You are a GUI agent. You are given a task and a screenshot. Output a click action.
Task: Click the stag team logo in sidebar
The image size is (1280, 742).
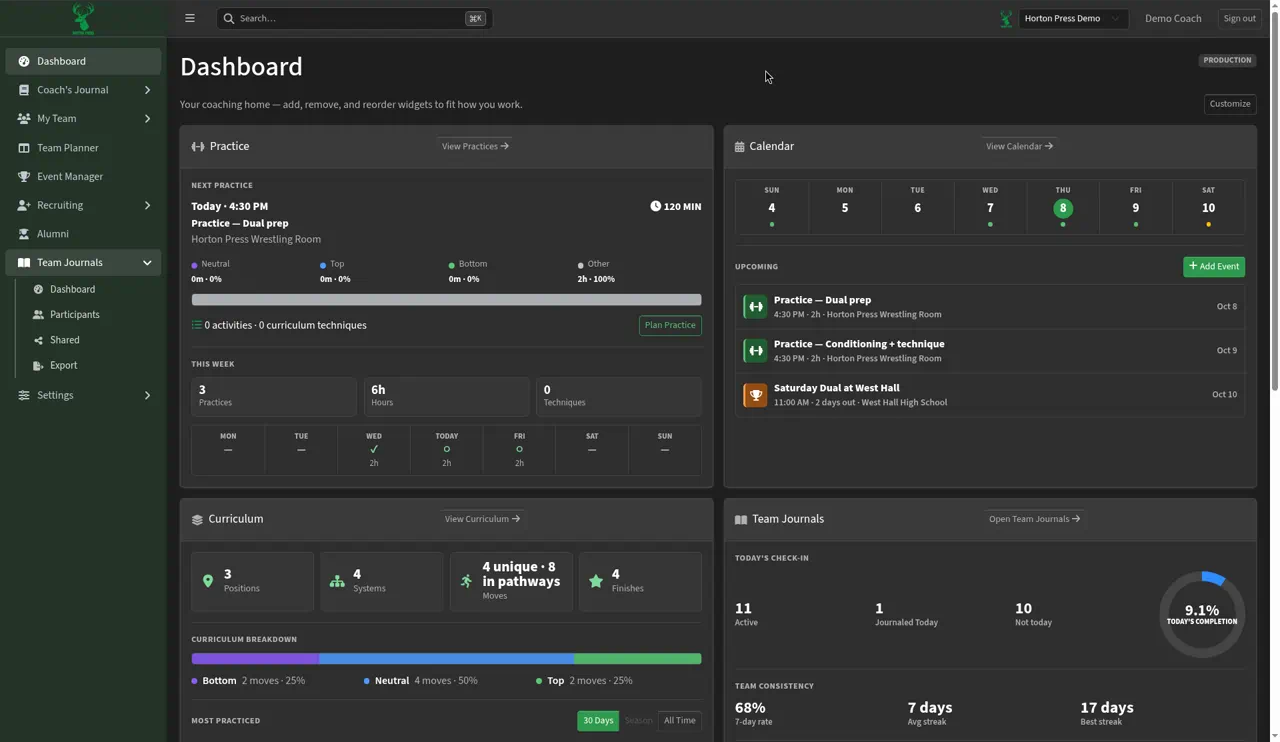[83, 19]
